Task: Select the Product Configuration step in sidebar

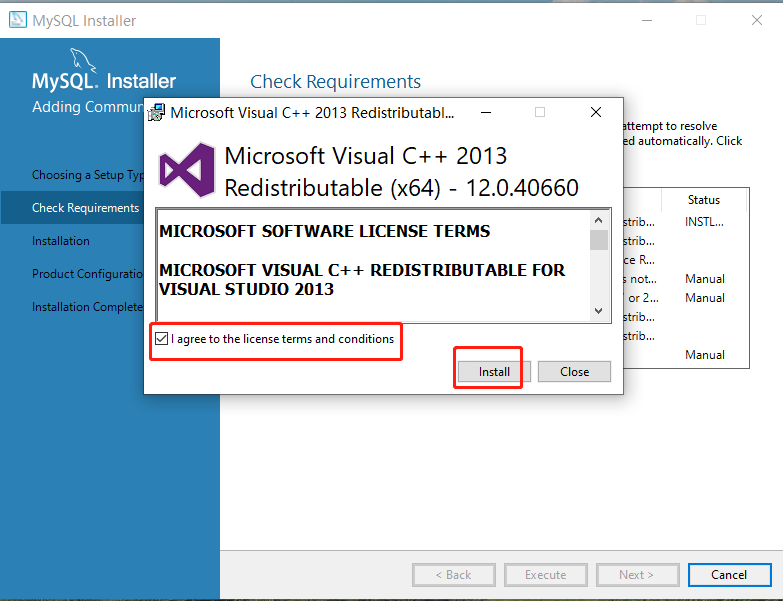Action: pos(88,274)
